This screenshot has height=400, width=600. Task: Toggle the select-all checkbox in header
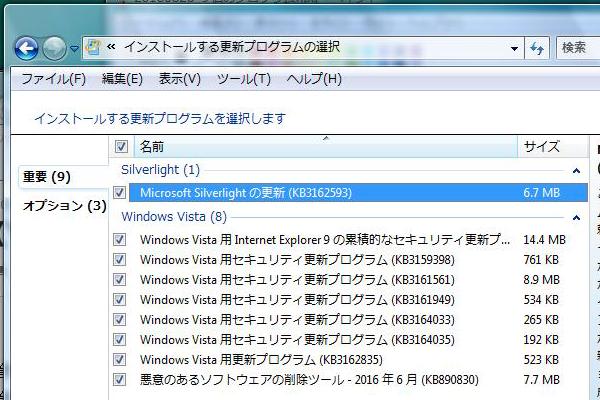click(122, 148)
